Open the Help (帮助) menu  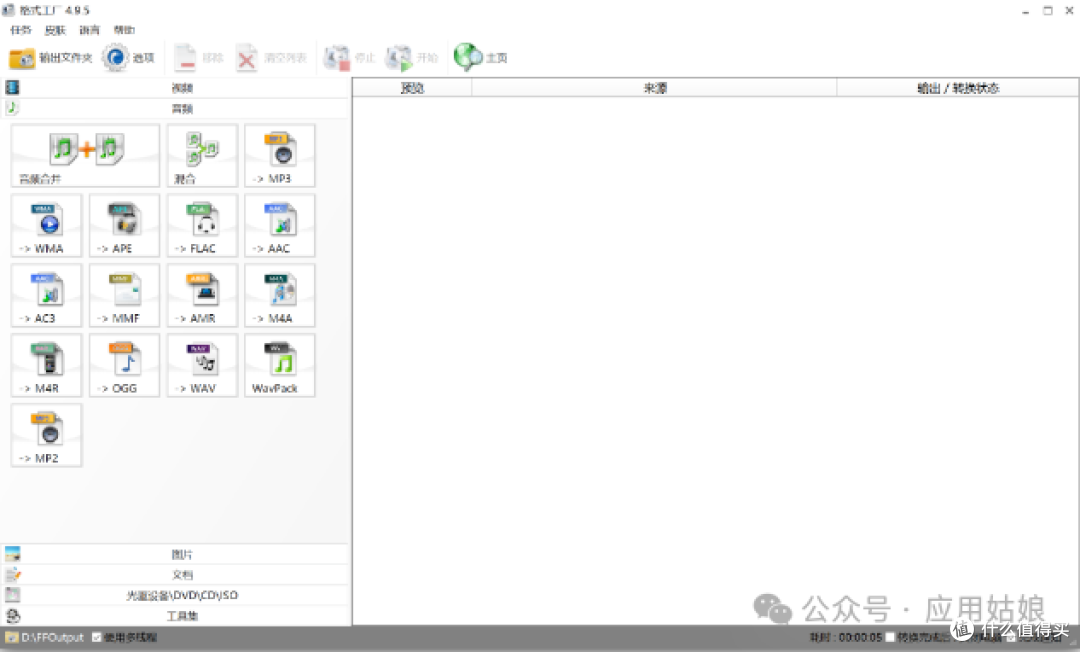pos(124,30)
